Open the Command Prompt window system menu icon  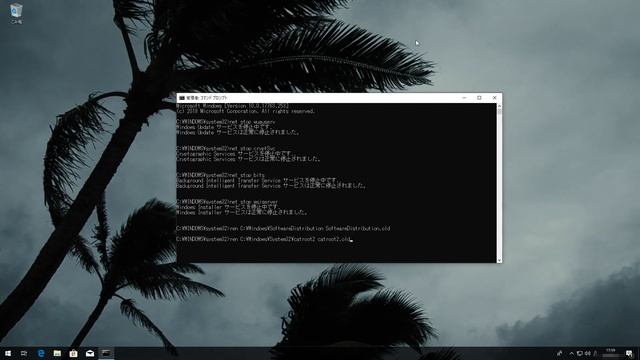pos(182,98)
